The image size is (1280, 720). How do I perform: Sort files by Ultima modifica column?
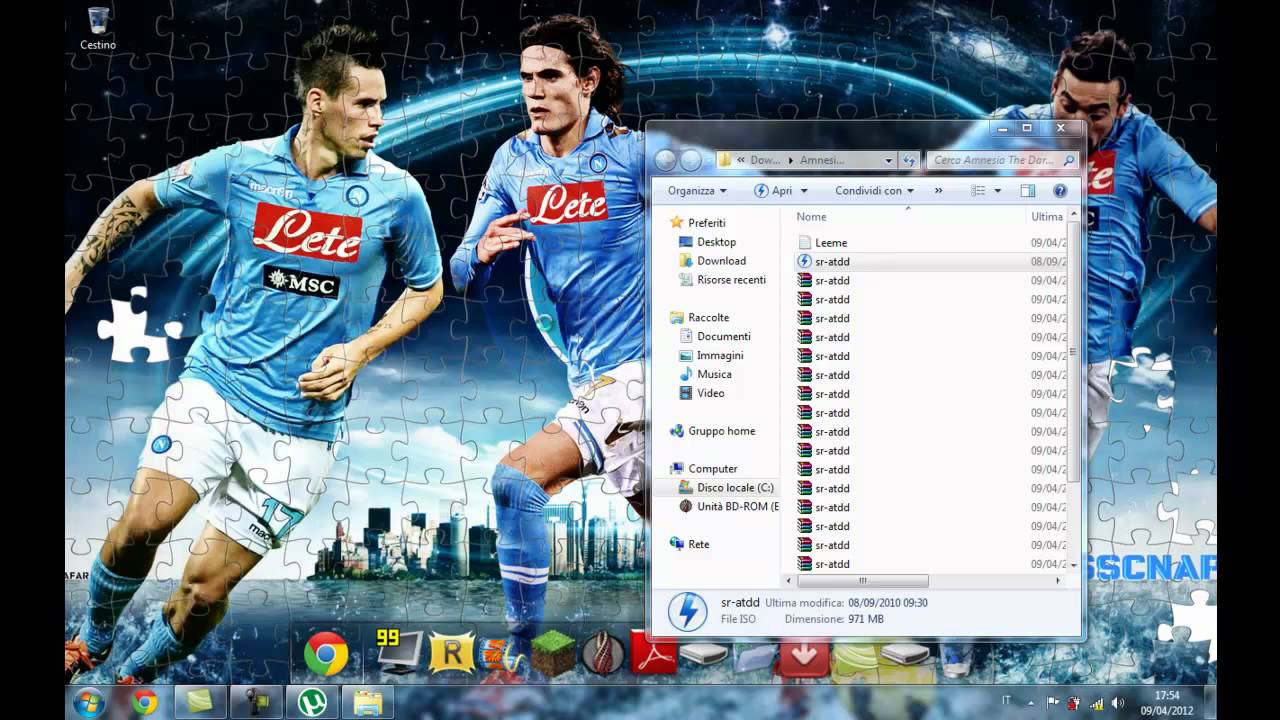1047,217
